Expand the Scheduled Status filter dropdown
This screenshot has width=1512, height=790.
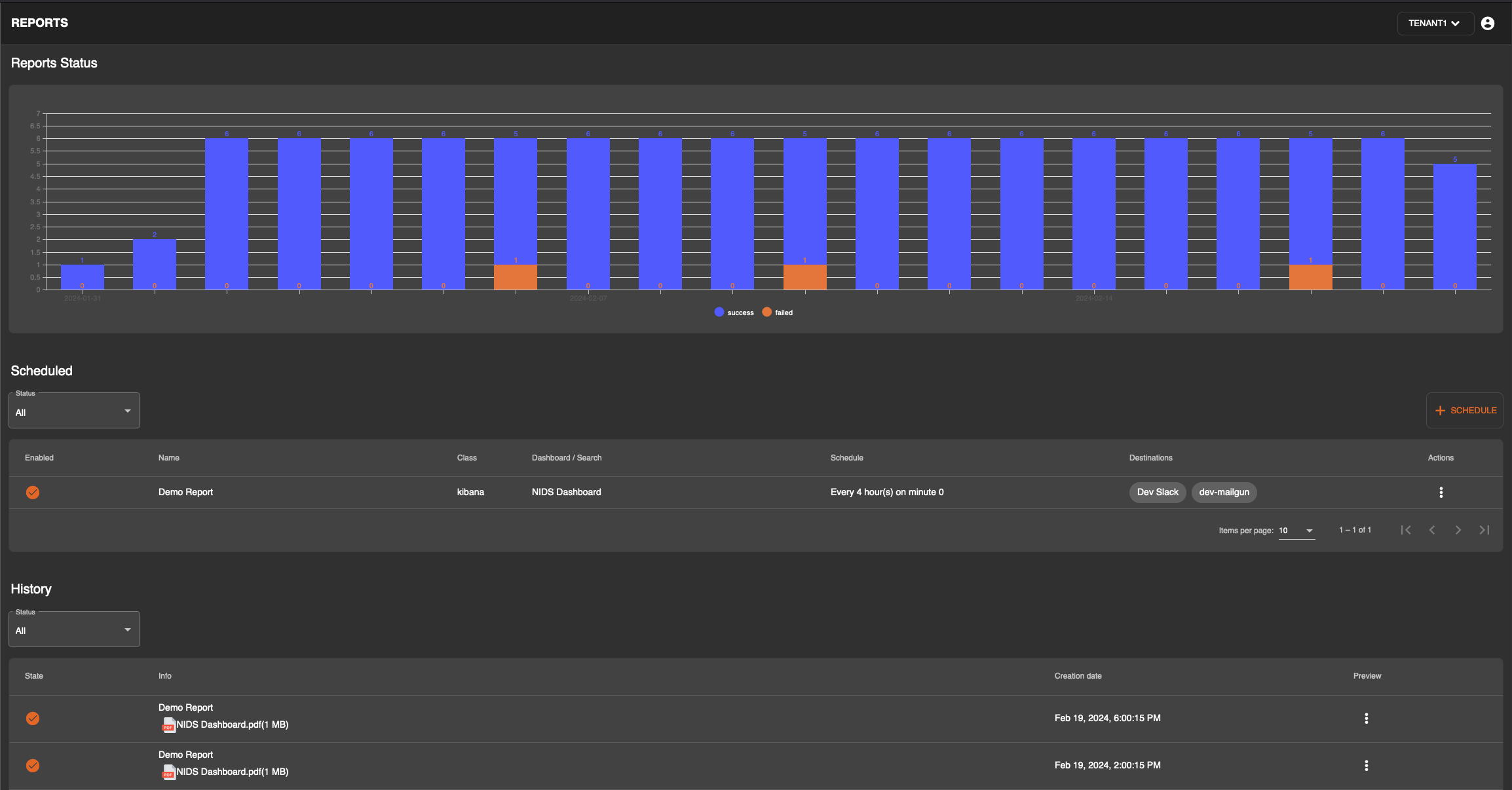(74, 411)
